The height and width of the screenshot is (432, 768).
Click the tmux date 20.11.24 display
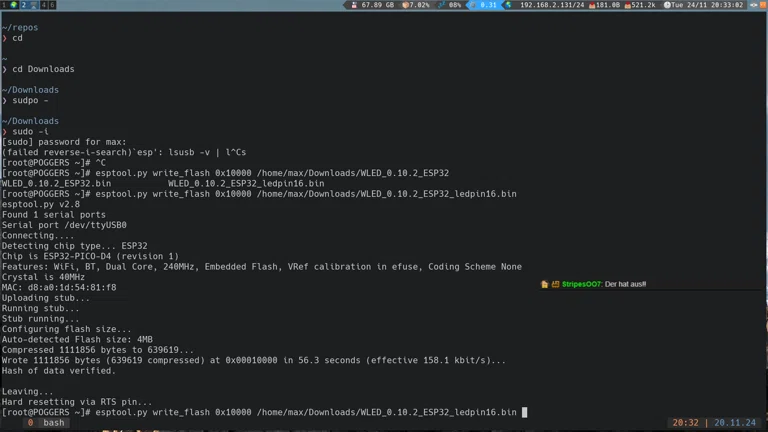click(x=735, y=423)
